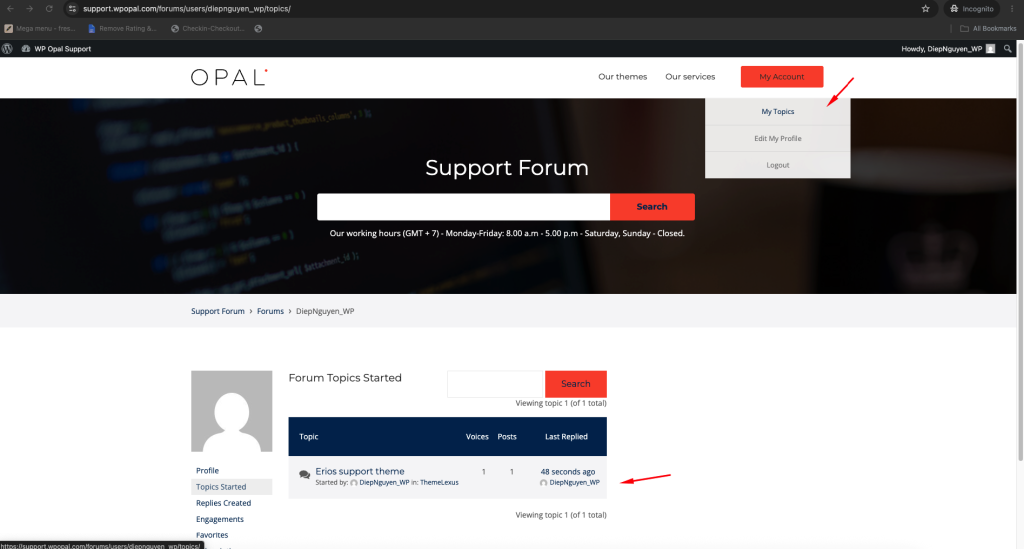
Task: Open the Incognito profile indicator
Action: click(x=972, y=8)
